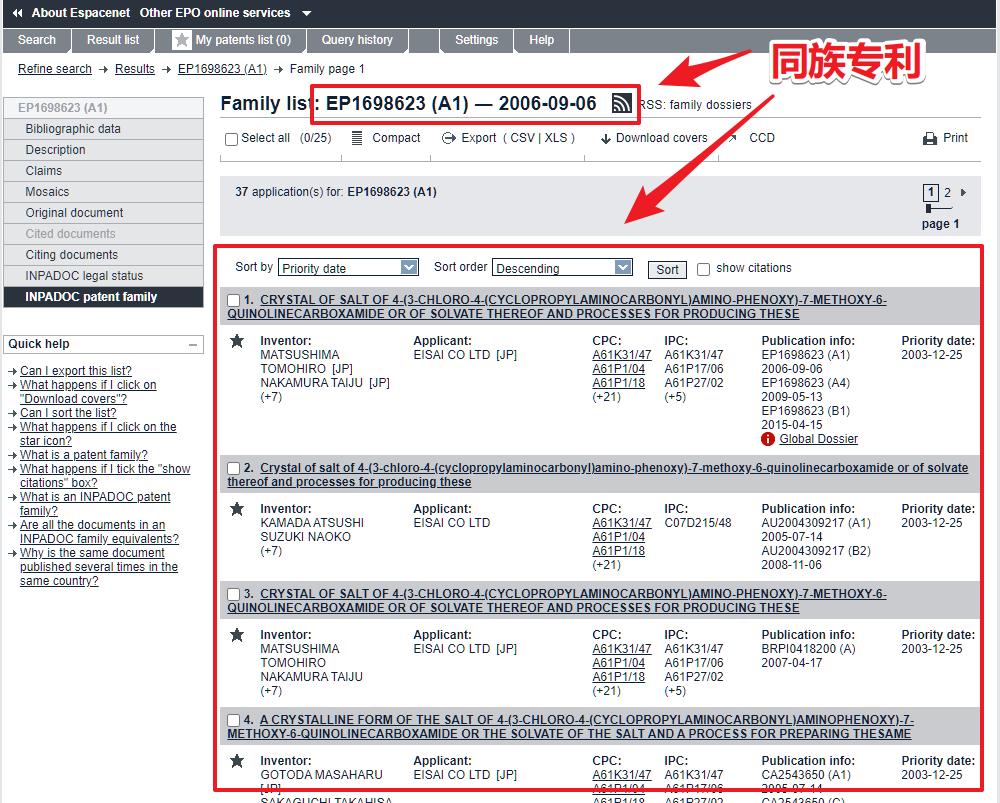The image size is (1000, 803).
Task: Open help link What is an INPADOC patent family?
Action: [x=95, y=503]
